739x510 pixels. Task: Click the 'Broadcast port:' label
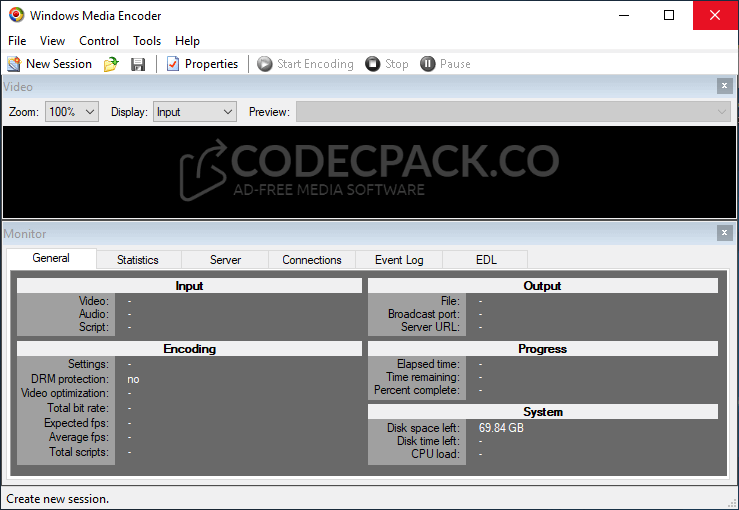coord(424,314)
